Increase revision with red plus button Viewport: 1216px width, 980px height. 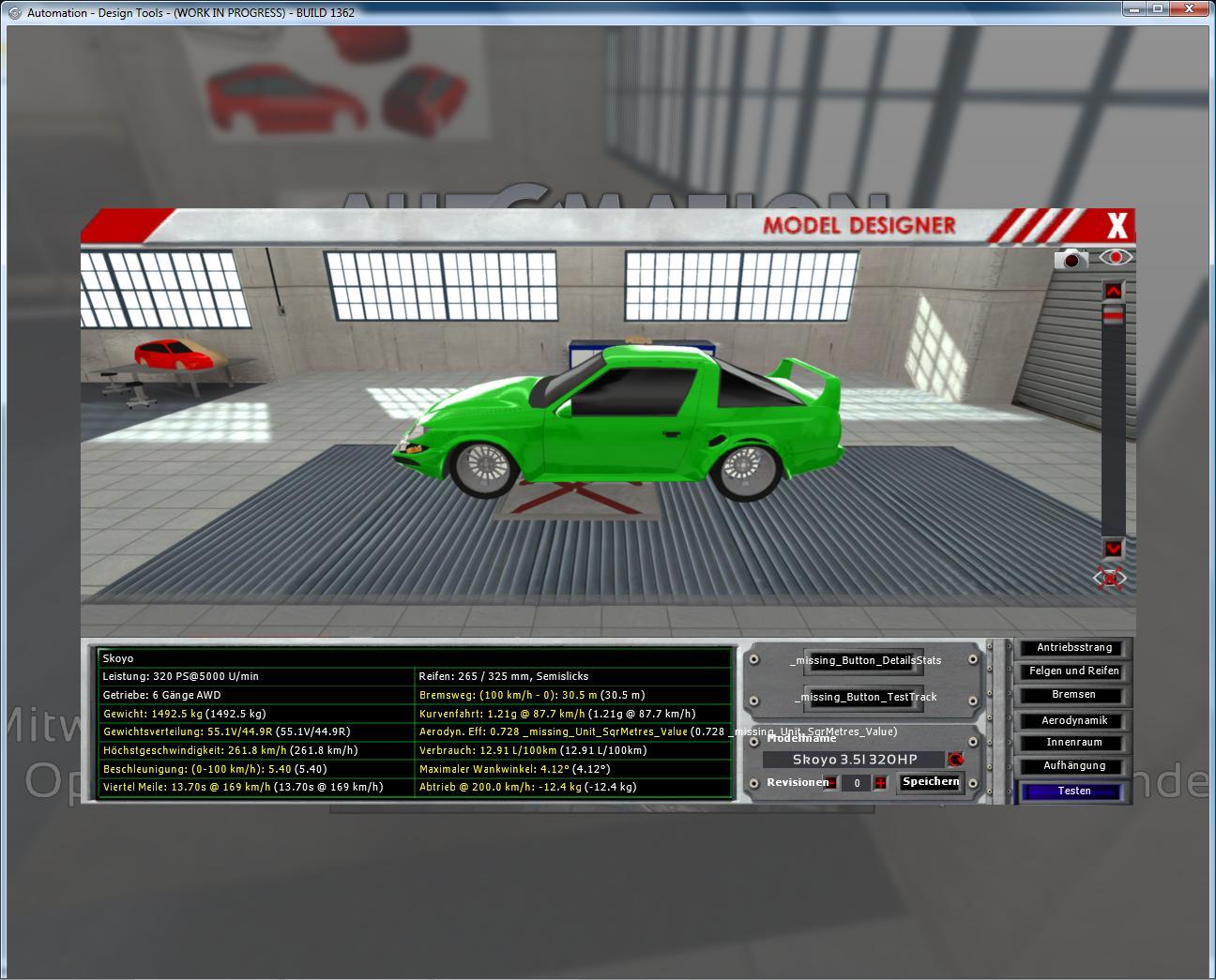pyautogui.click(x=880, y=783)
